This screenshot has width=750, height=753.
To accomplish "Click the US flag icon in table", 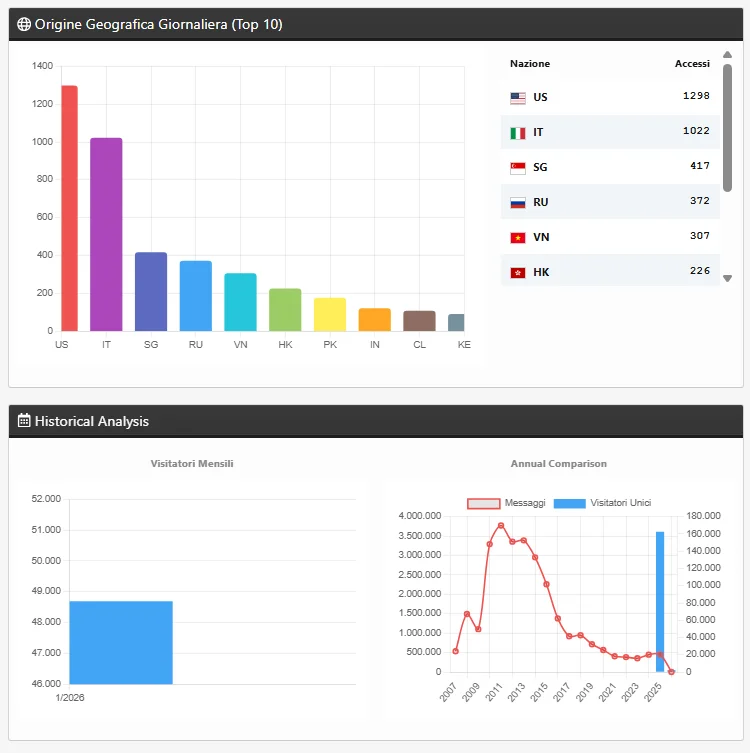I will point(517,98).
